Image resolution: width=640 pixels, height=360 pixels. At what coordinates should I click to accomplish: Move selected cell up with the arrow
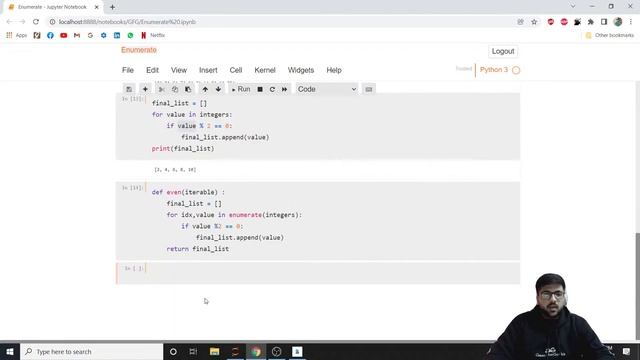(x=205, y=89)
